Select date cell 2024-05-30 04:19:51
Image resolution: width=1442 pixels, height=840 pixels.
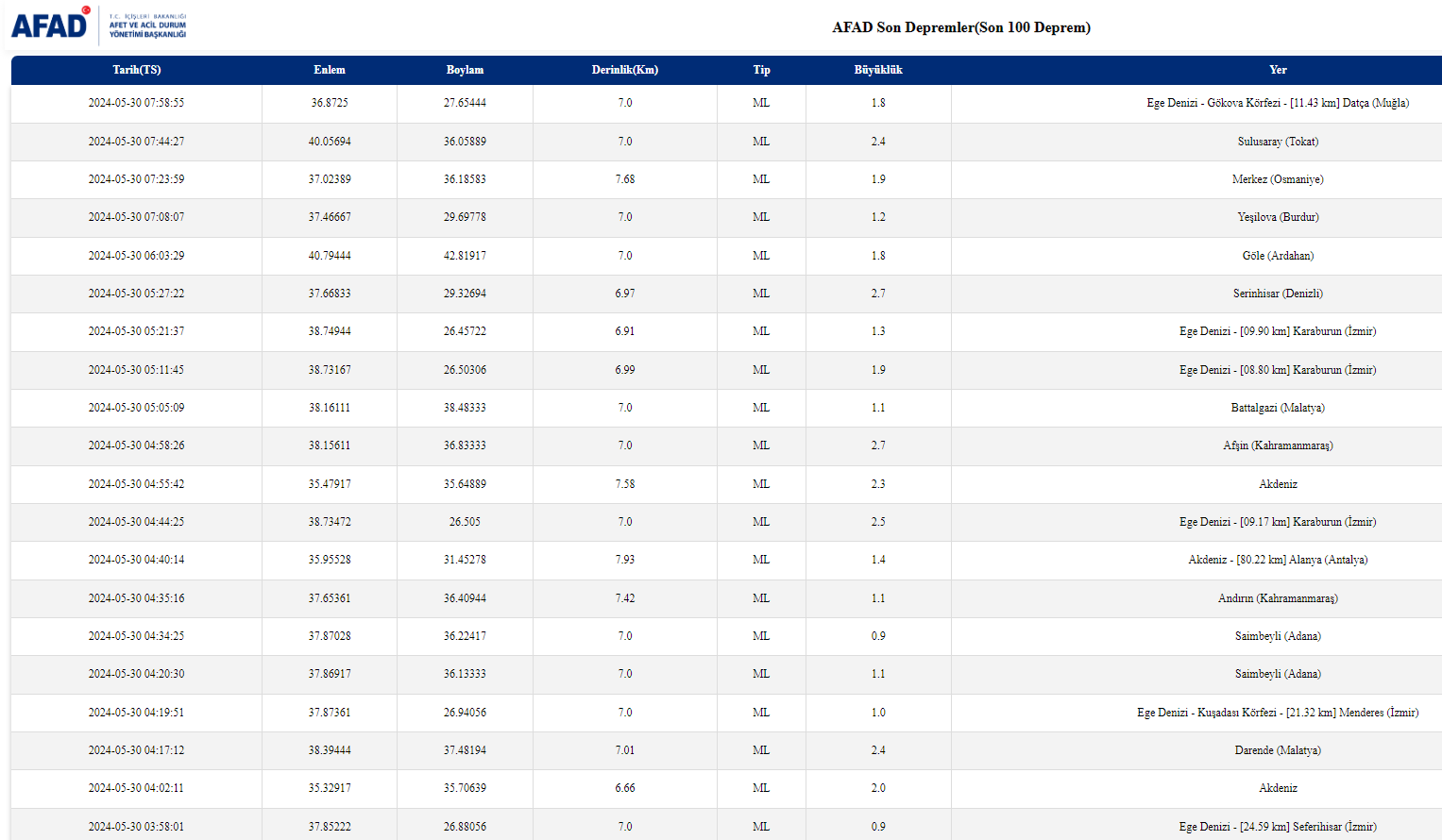click(x=137, y=713)
